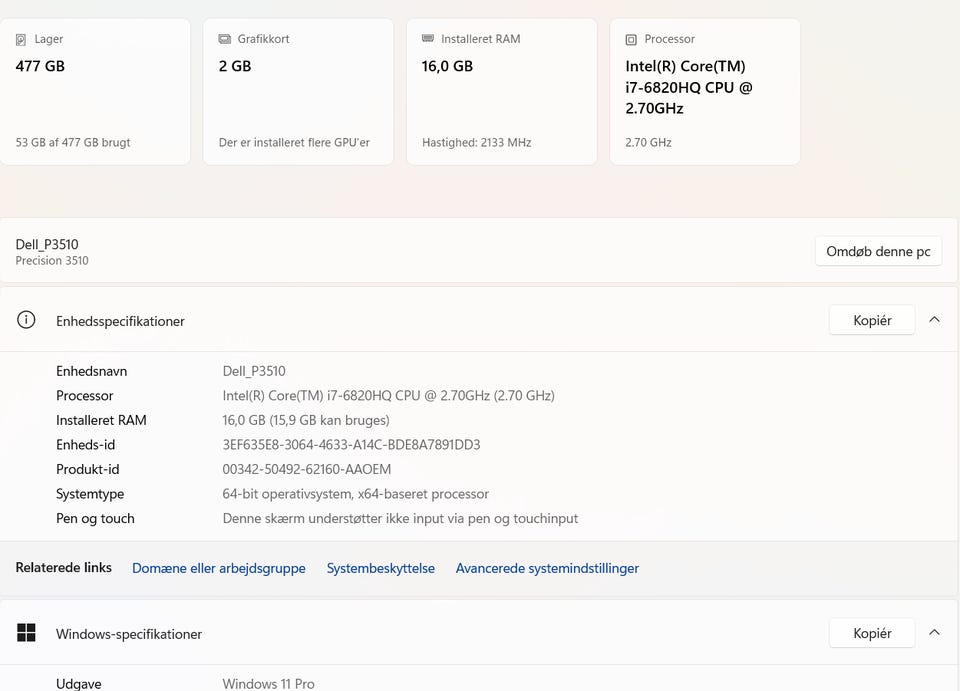960x691 pixels.
Task: Copy Windows specifications with Kopiér
Action: (x=871, y=633)
